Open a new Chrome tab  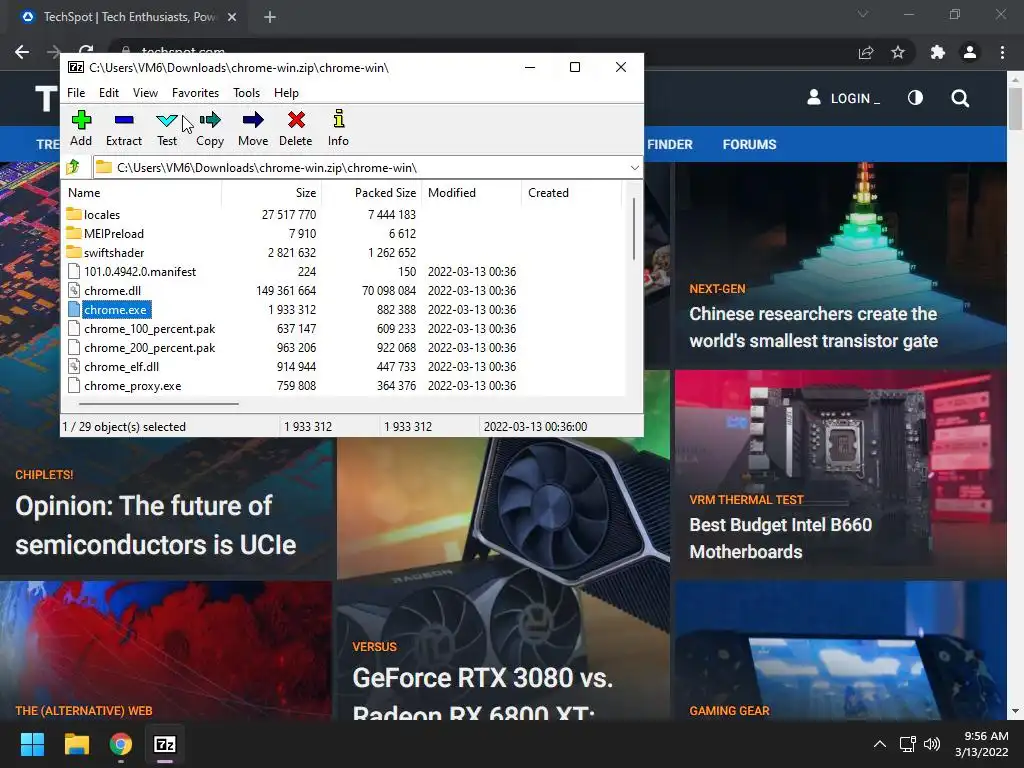270,17
